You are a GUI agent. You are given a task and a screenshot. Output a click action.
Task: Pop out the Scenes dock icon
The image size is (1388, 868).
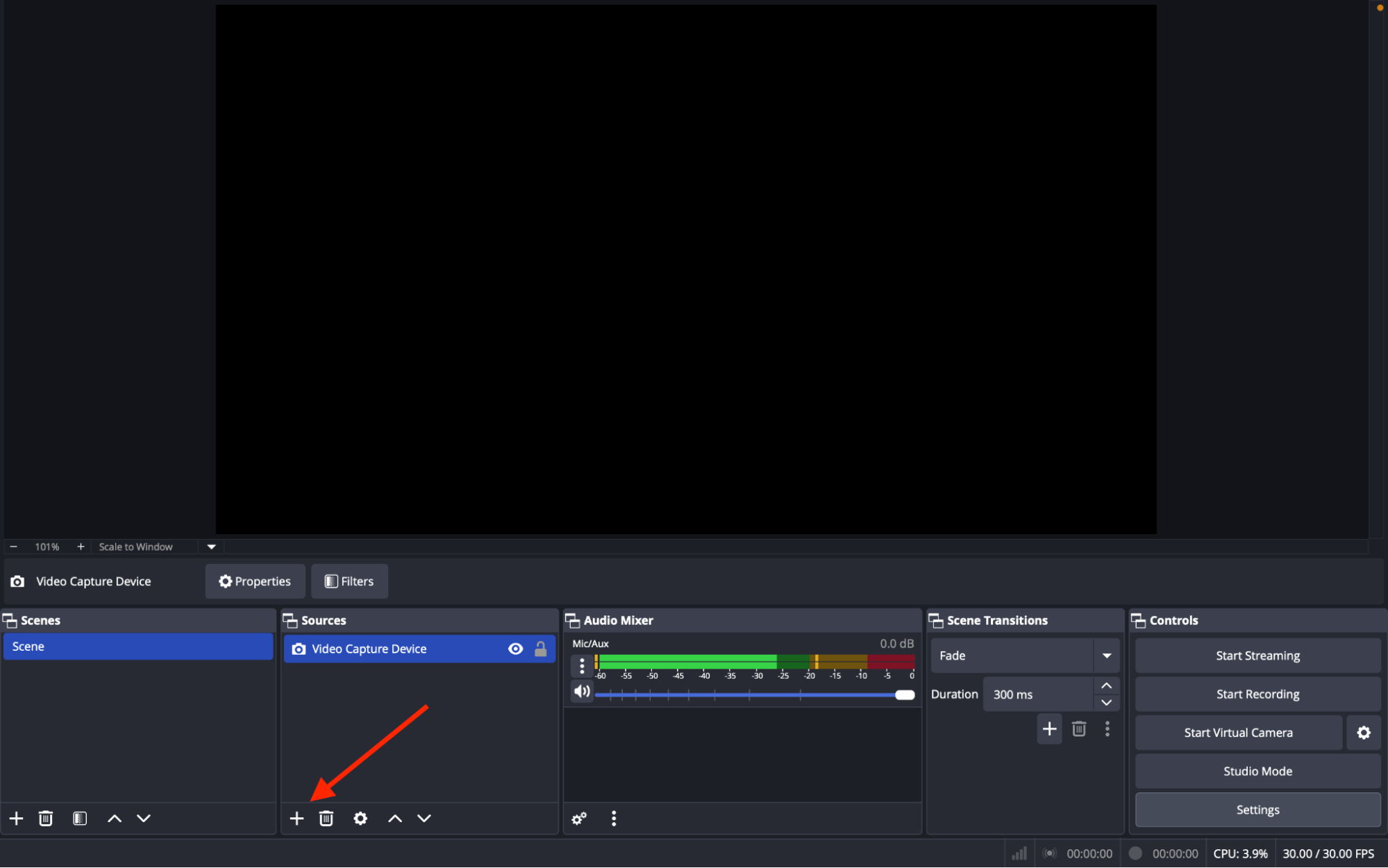pyautogui.click(x=10, y=621)
